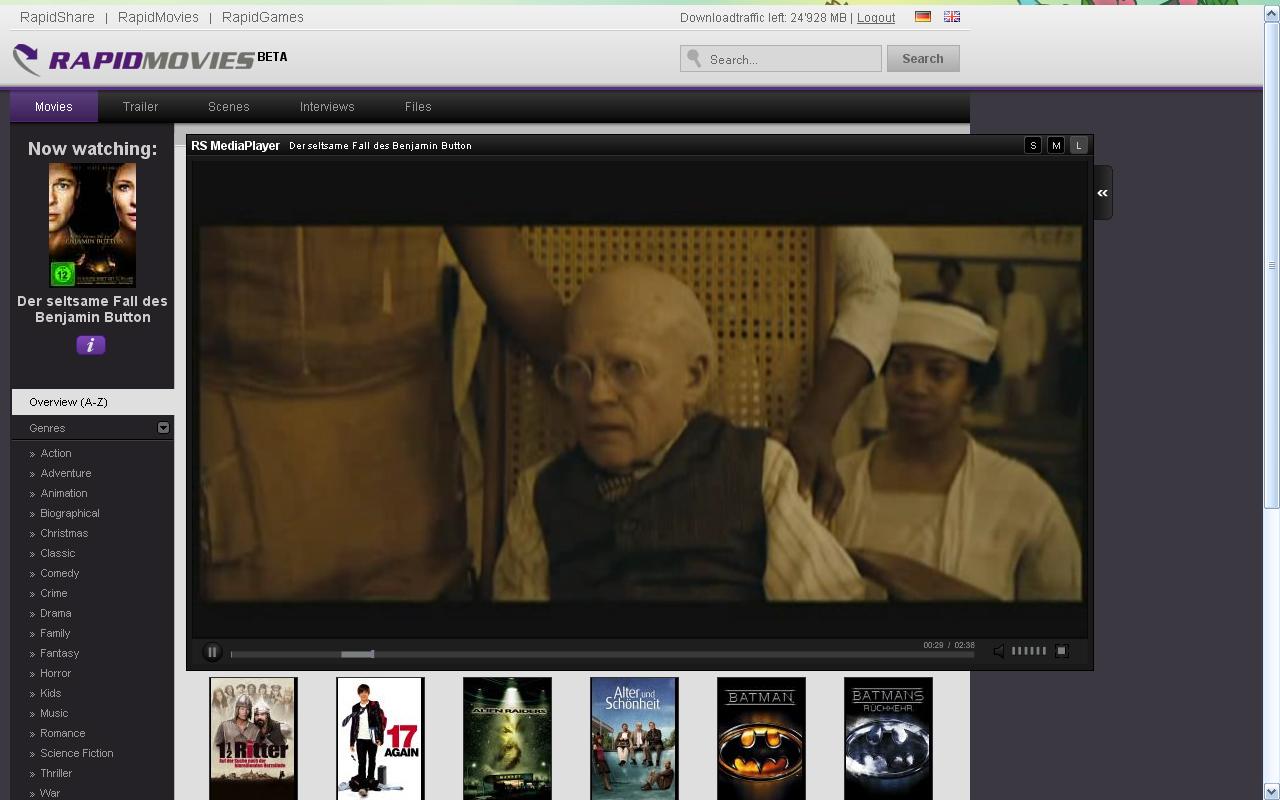Viewport: 1280px width, 800px height.
Task: Click the search magnifier icon
Action: click(695, 59)
